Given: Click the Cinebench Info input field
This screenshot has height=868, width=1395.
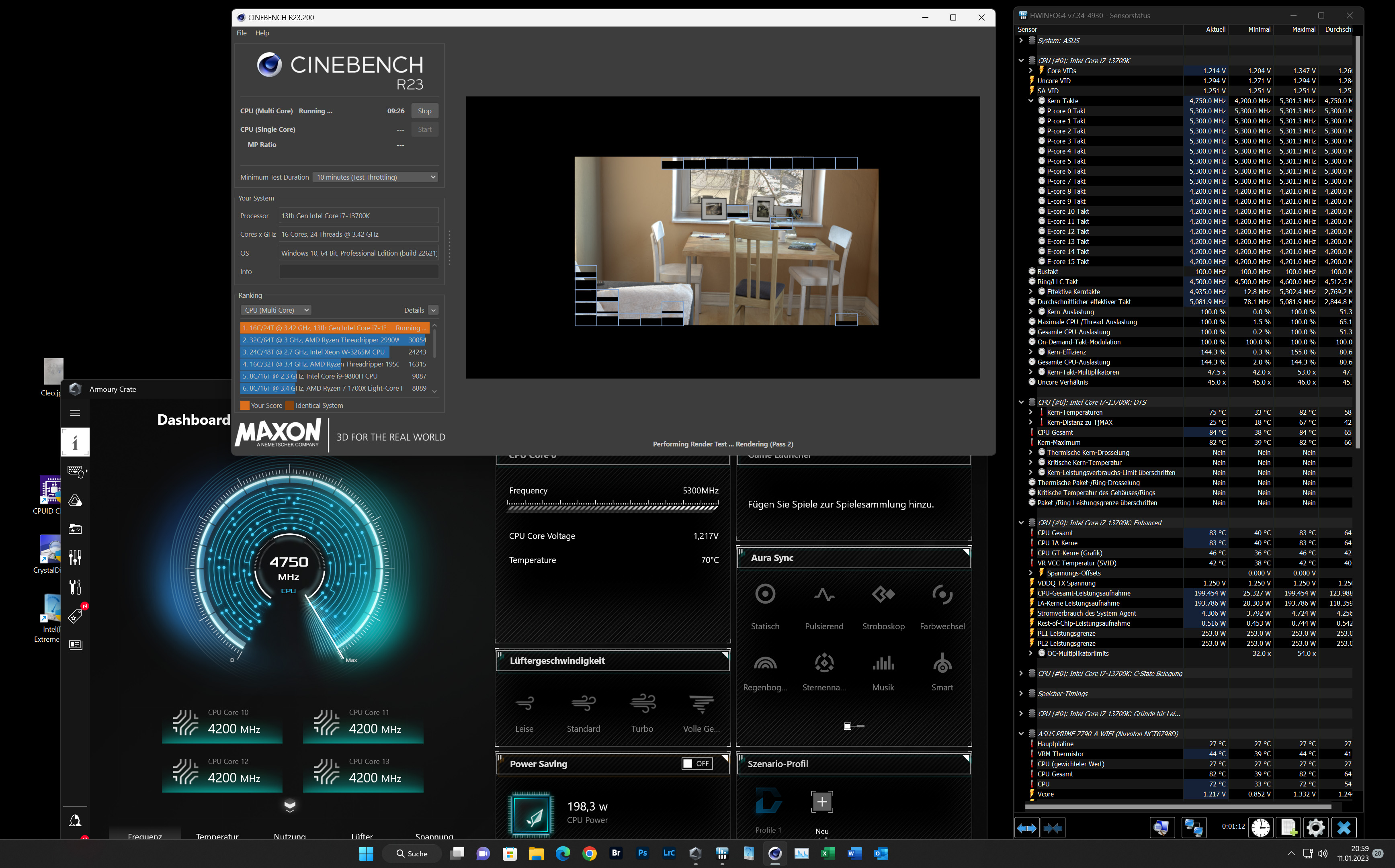Looking at the screenshot, I should click(x=359, y=272).
